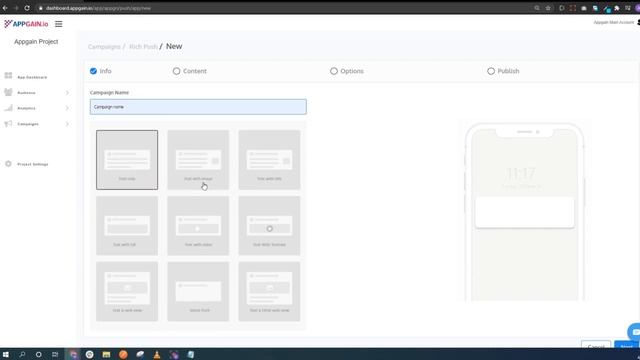Select the Info step radio
The width and height of the screenshot is (640, 360).
[93, 71]
